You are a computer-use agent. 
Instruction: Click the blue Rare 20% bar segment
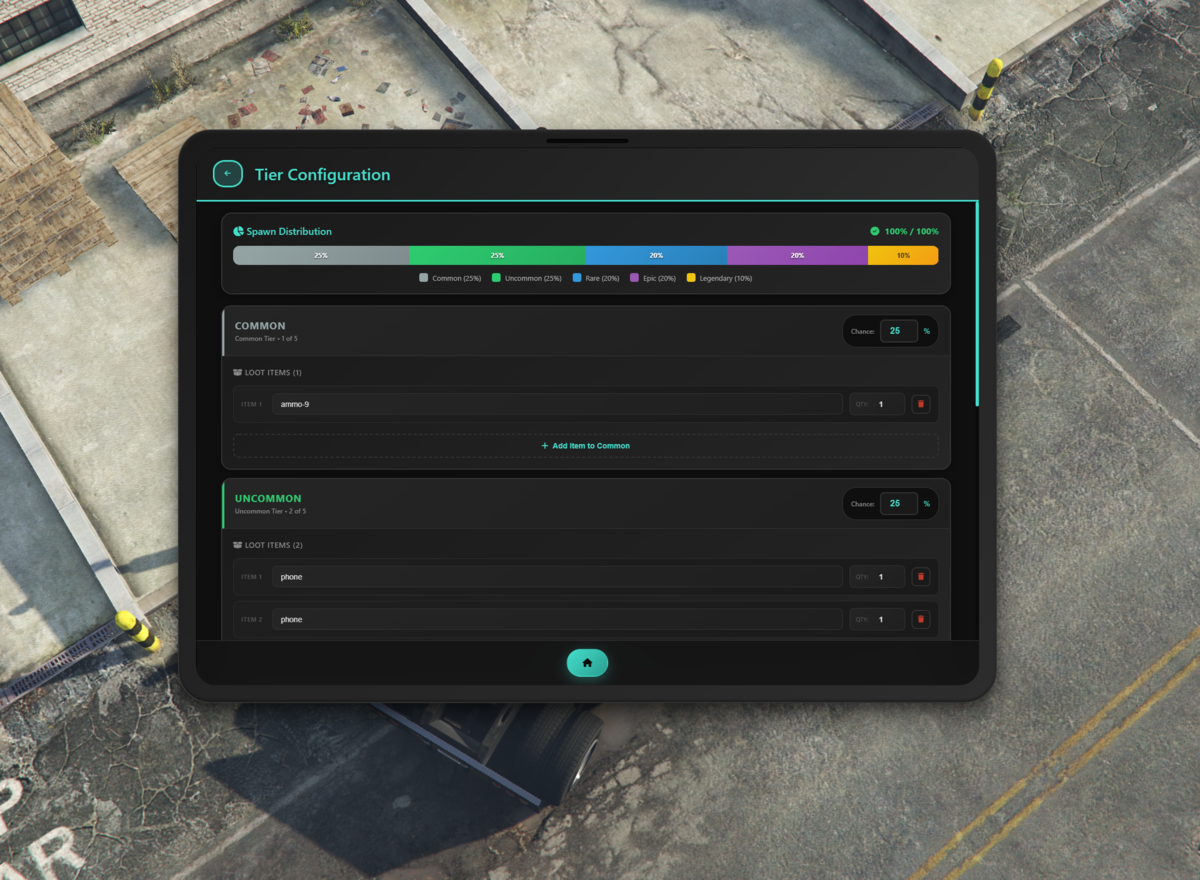pyautogui.click(x=656, y=255)
